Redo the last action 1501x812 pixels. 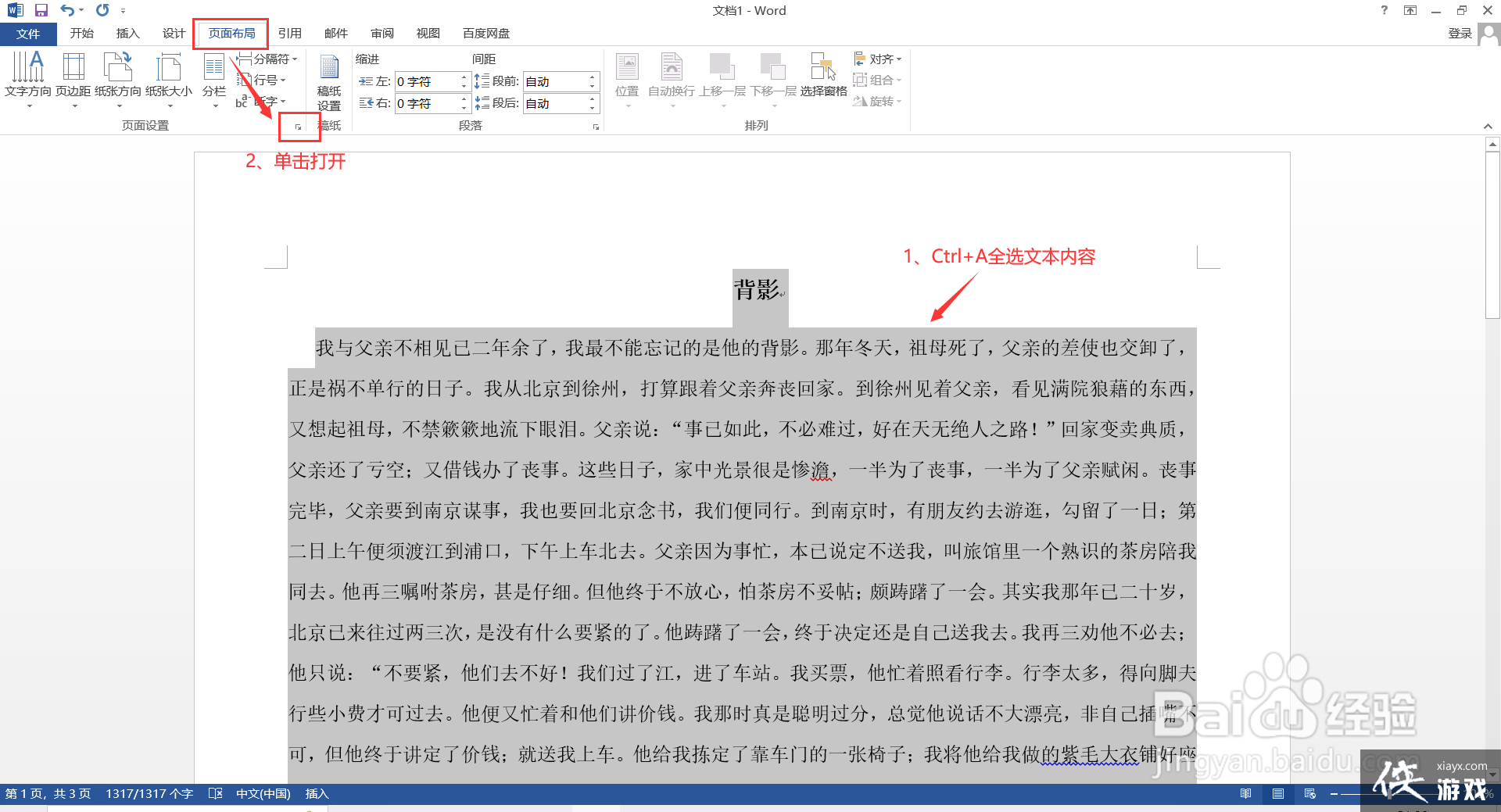click(102, 10)
